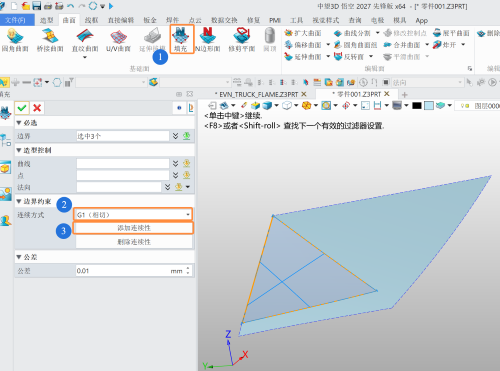500x371 pixels.
Task: Click the 合并曲面 merge surface tool
Action: (402, 45)
